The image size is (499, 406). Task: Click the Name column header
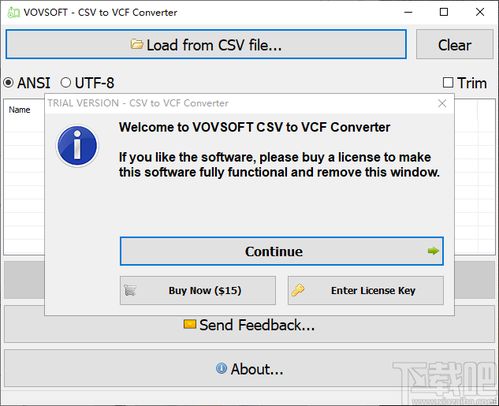coord(19,110)
